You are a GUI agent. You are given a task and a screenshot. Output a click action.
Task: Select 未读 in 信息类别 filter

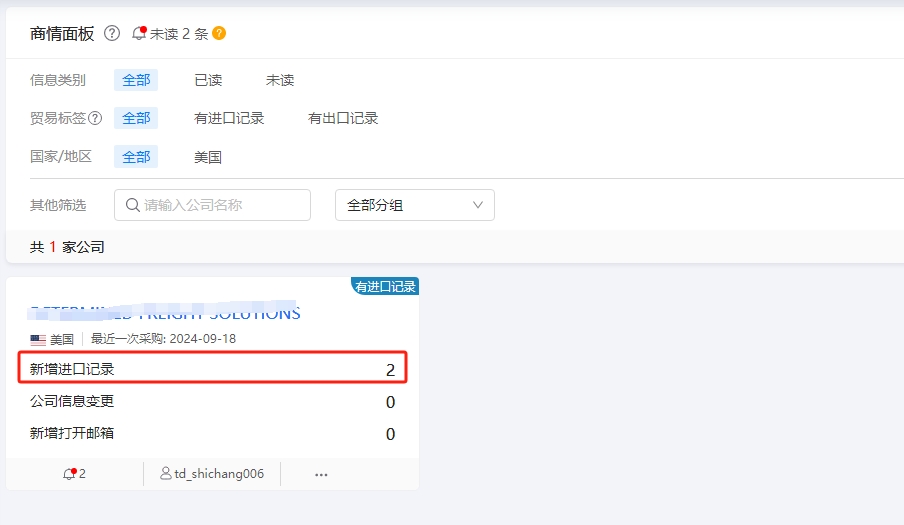tap(280, 80)
